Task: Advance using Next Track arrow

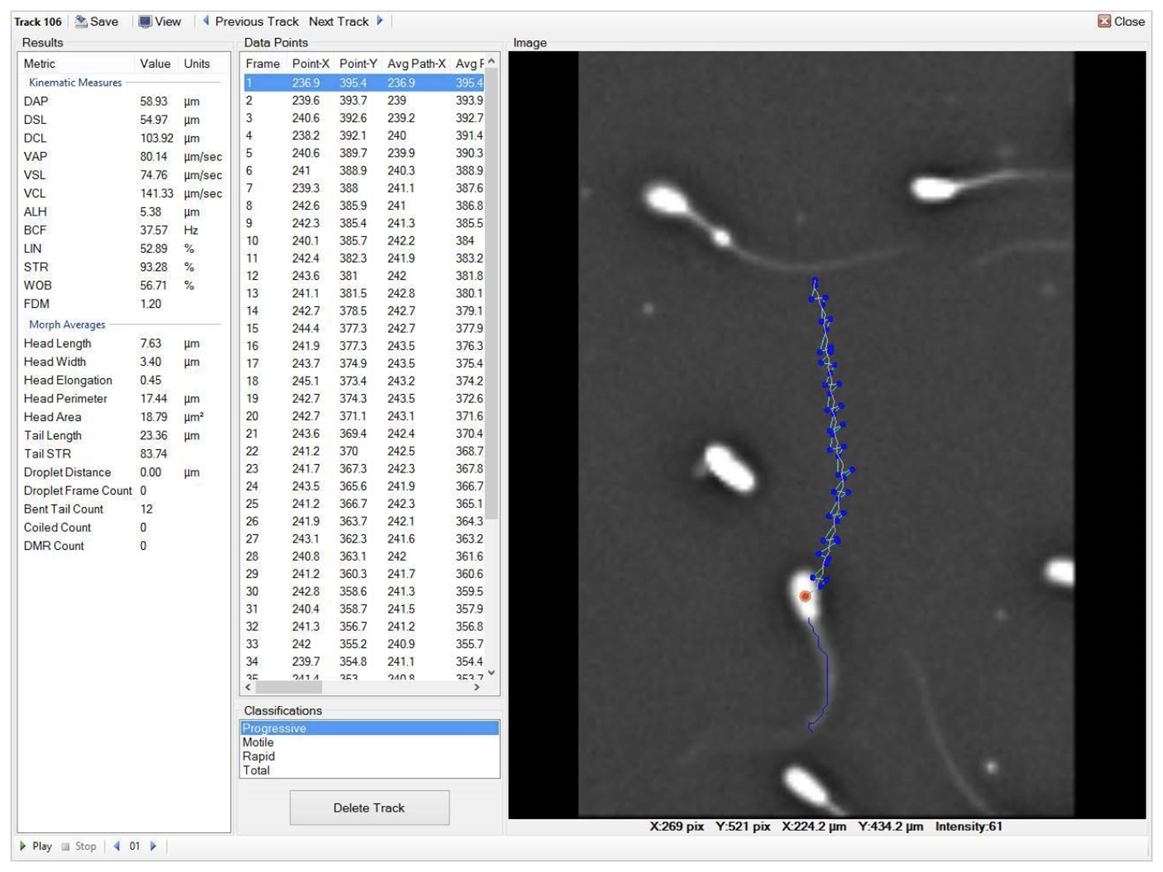Action: [x=380, y=21]
